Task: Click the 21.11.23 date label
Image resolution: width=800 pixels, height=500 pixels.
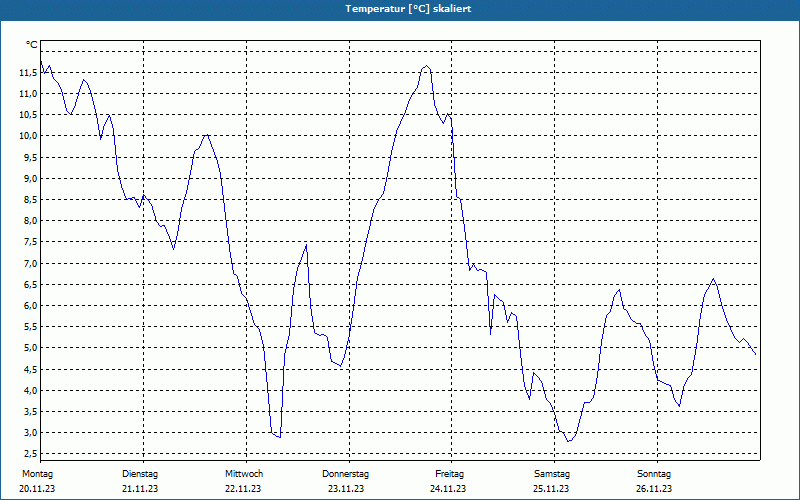Action: tap(140, 489)
